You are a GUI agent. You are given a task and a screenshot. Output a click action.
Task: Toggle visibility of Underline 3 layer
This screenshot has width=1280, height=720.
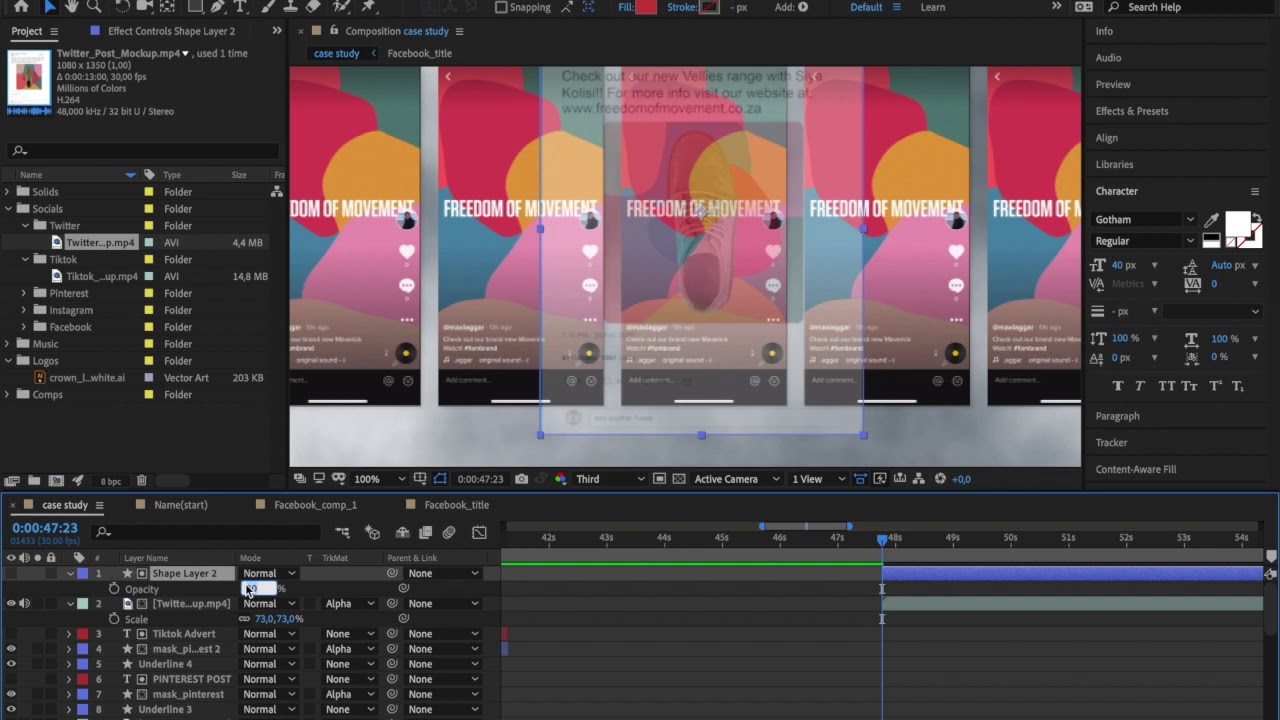tap(11, 709)
